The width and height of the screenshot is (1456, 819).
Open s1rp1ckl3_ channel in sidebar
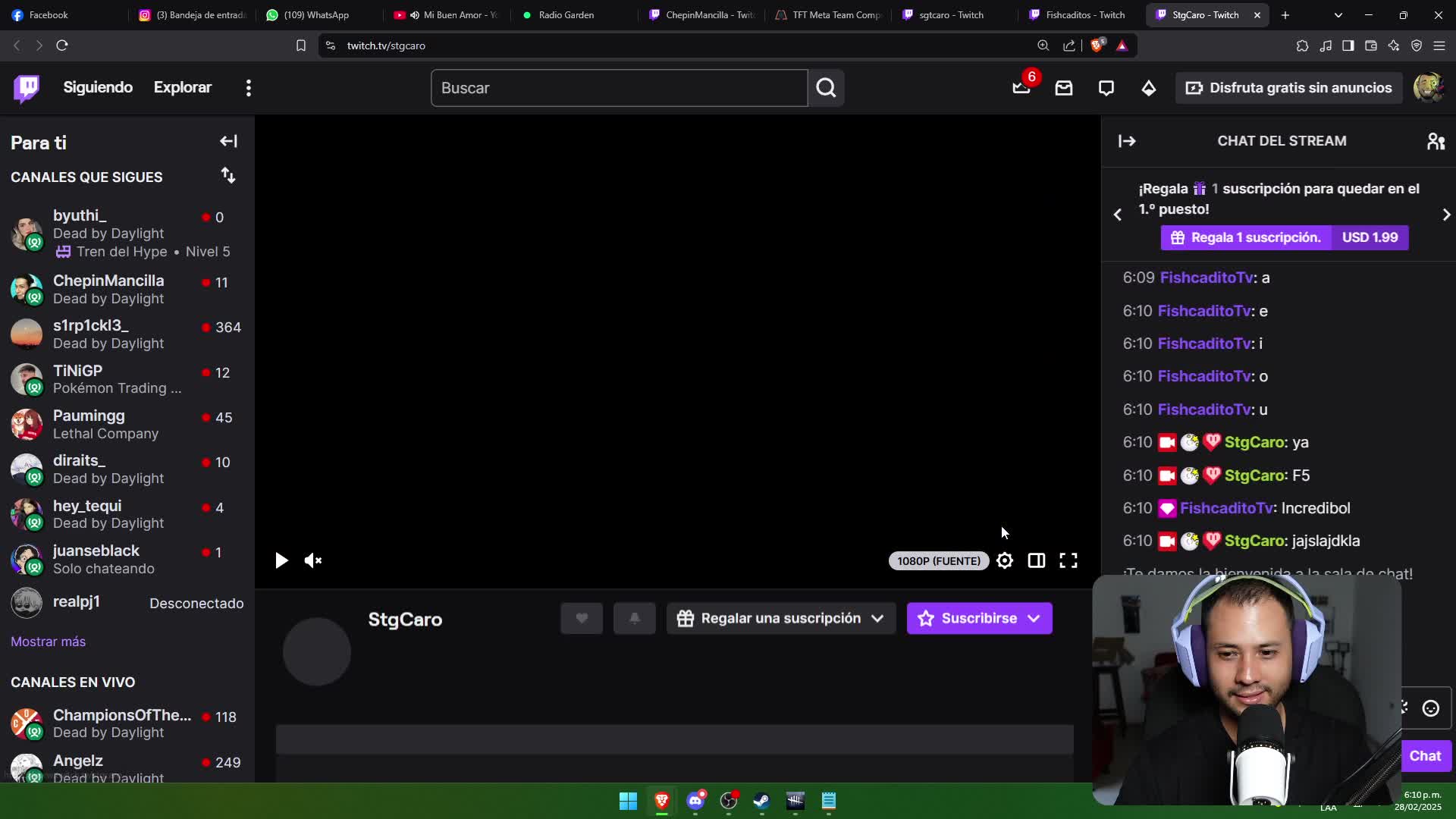127,334
